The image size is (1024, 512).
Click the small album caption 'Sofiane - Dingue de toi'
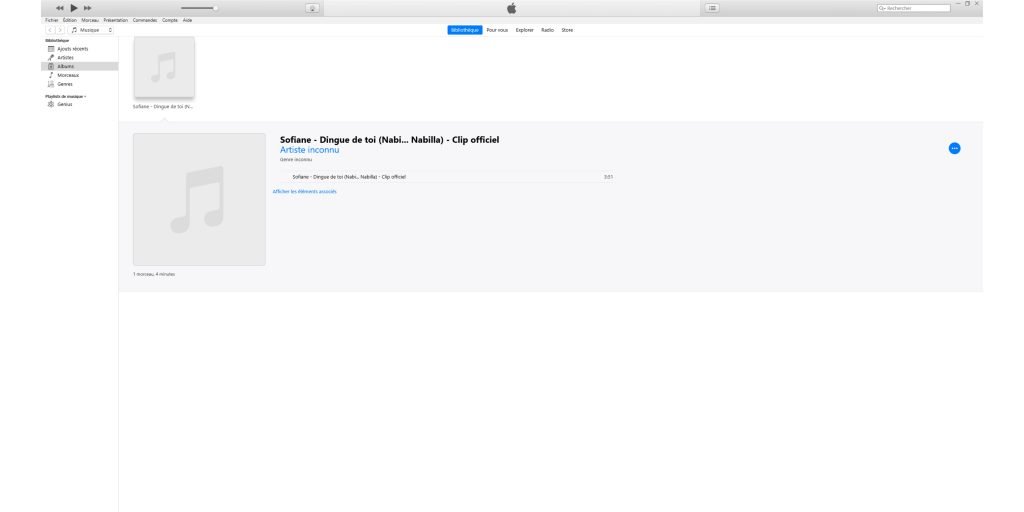[163, 106]
